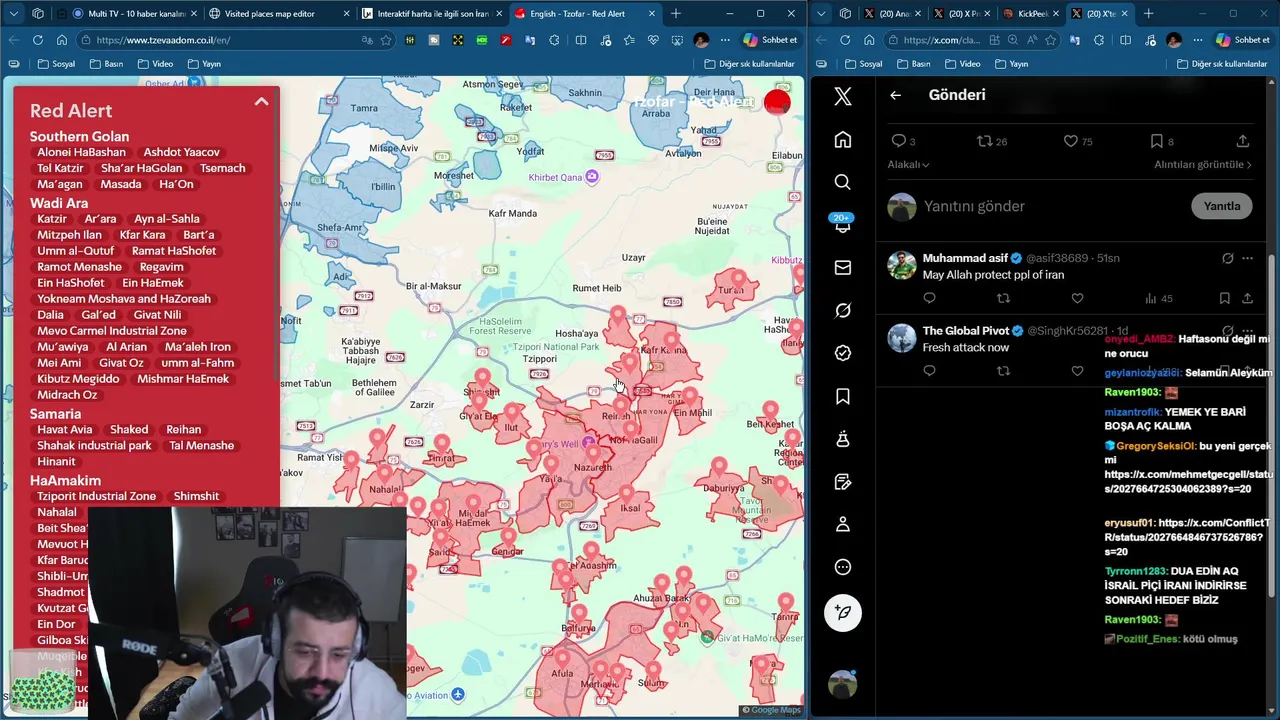1280x720 pixels.
Task: Open the zoom magnifier in the X address bar
Action: pos(1013,40)
